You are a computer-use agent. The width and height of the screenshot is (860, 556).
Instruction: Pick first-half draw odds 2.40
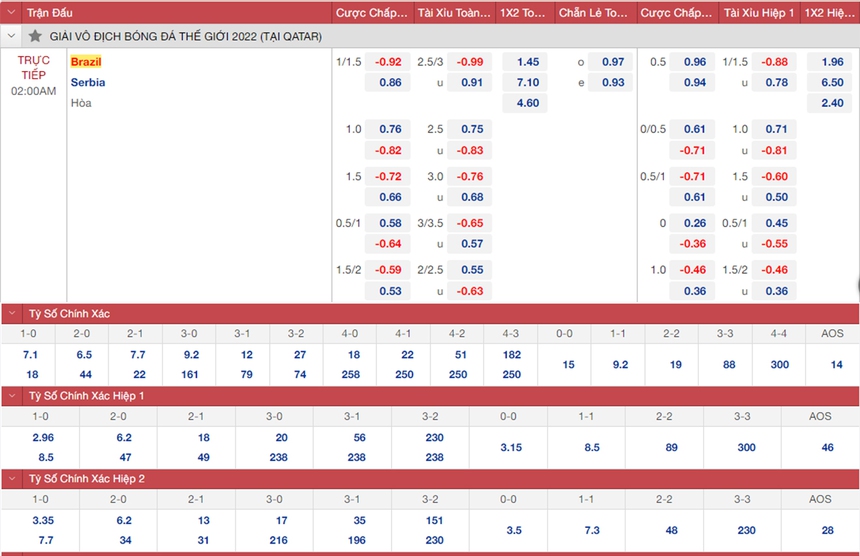click(x=831, y=103)
